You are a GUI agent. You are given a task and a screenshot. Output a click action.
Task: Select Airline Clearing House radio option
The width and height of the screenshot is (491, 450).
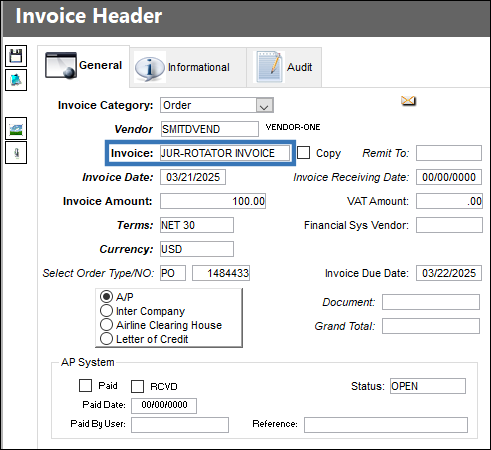click(106, 325)
